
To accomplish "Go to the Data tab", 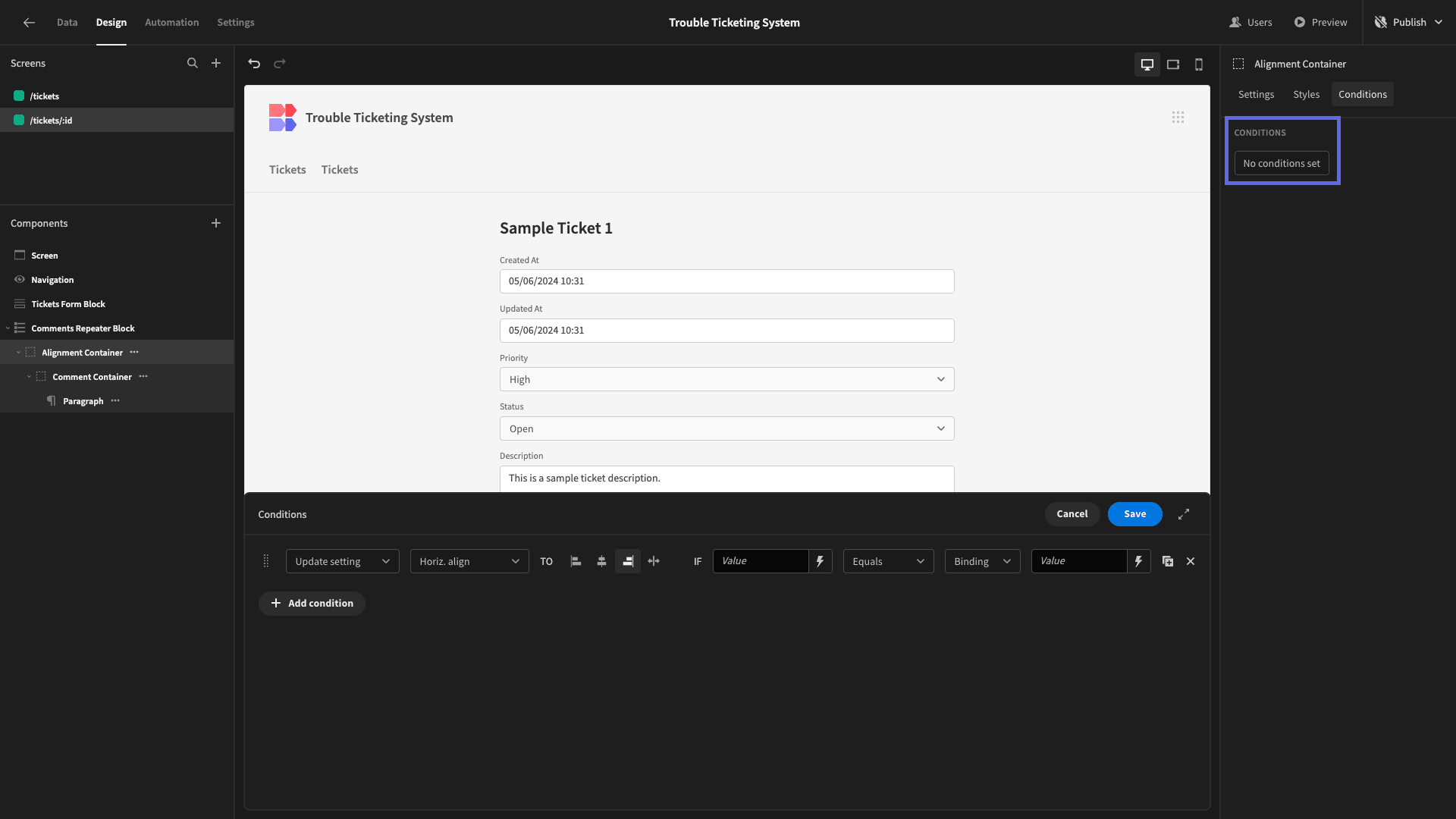I will 67,23.
